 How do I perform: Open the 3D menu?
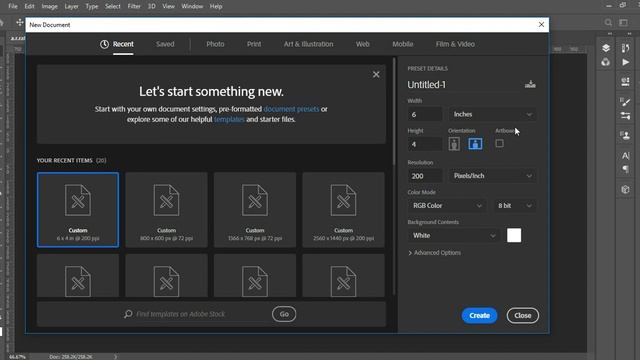click(x=151, y=6)
